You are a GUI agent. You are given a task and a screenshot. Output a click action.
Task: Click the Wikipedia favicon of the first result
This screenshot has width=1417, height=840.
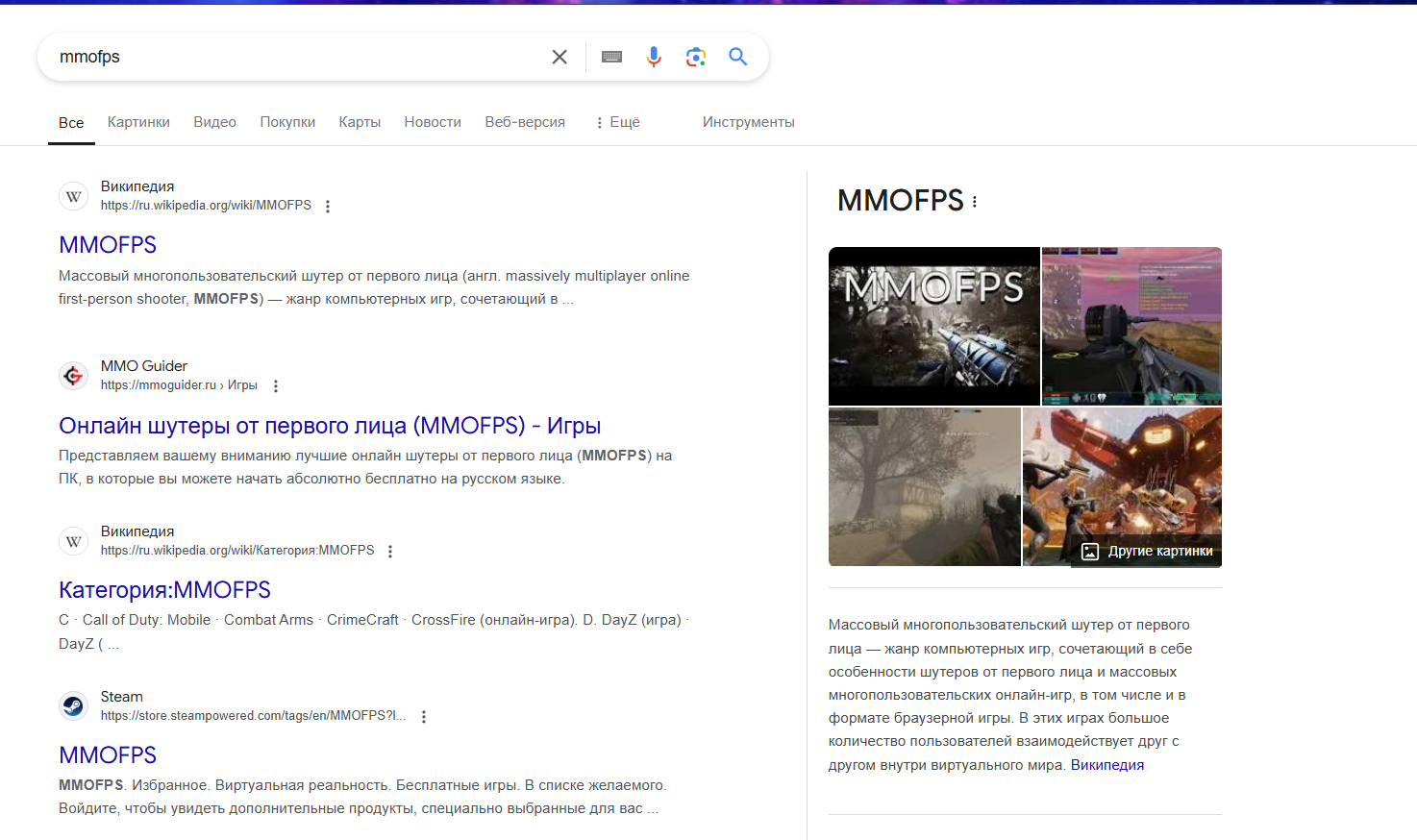74,196
